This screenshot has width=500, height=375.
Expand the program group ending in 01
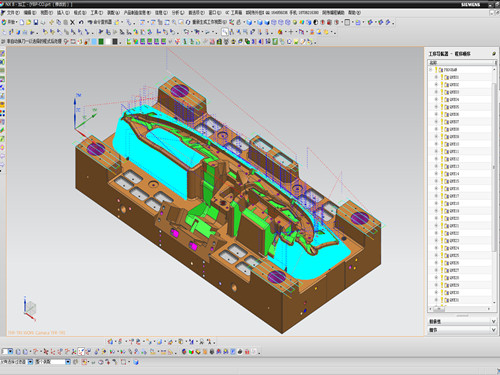point(436,77)
